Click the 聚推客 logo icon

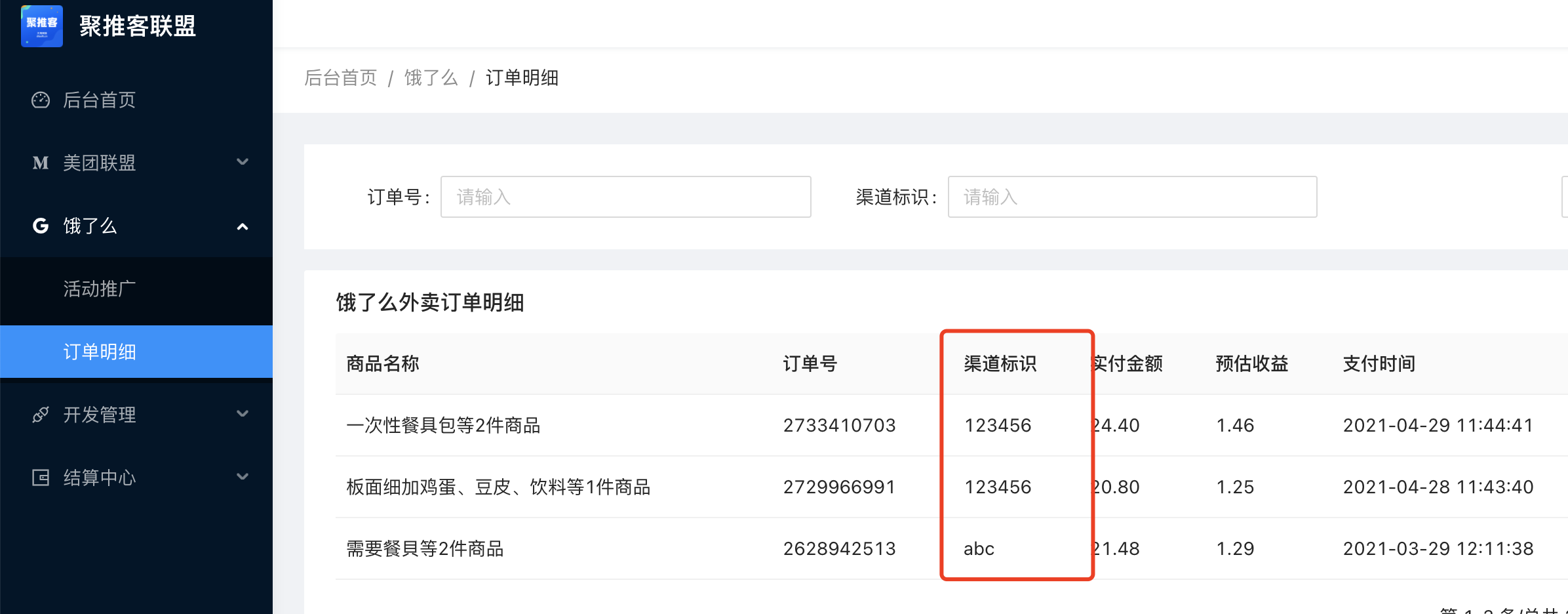point(42,26)
